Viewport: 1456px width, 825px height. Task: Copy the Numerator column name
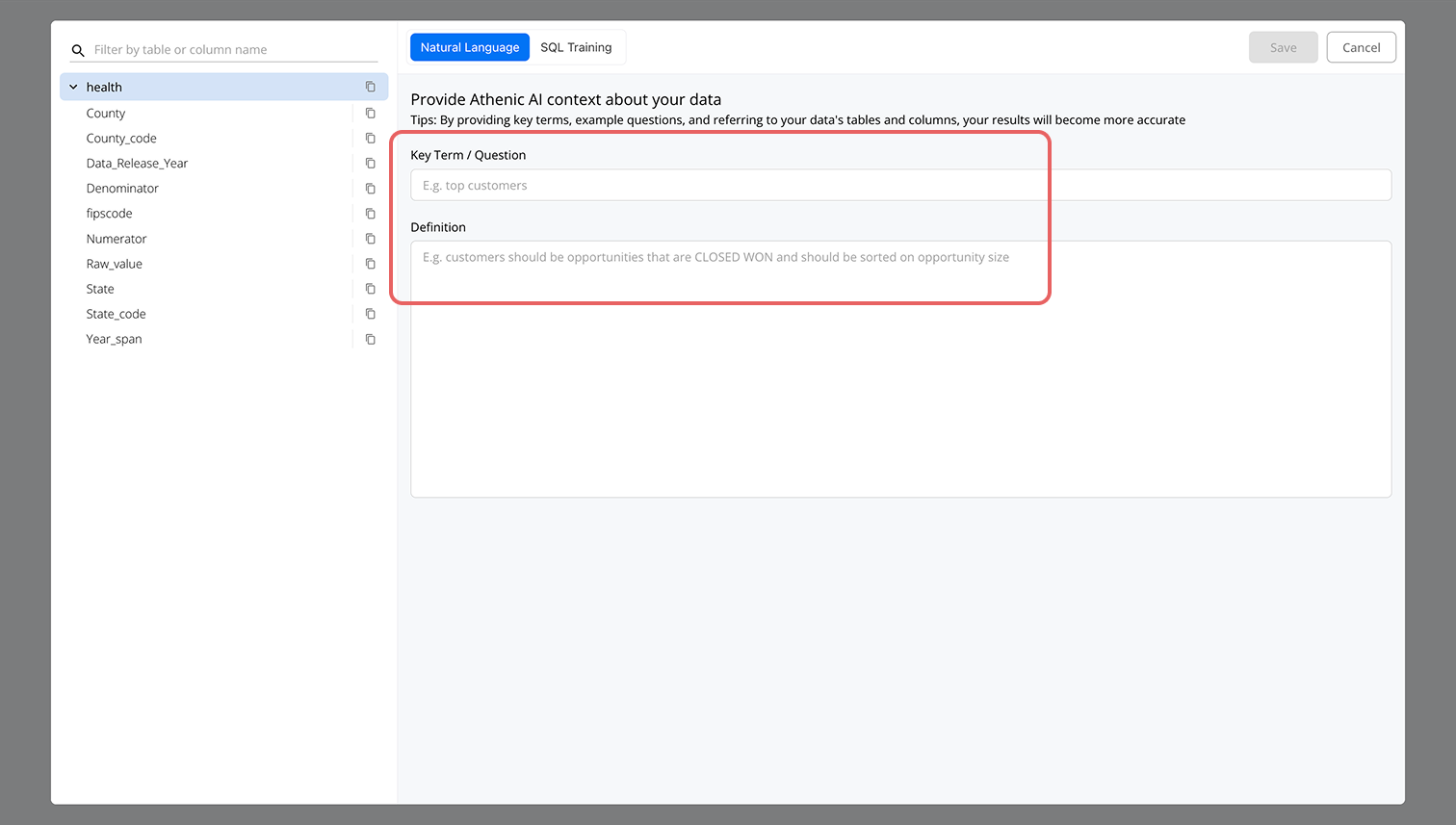click(x=370, y=239)
